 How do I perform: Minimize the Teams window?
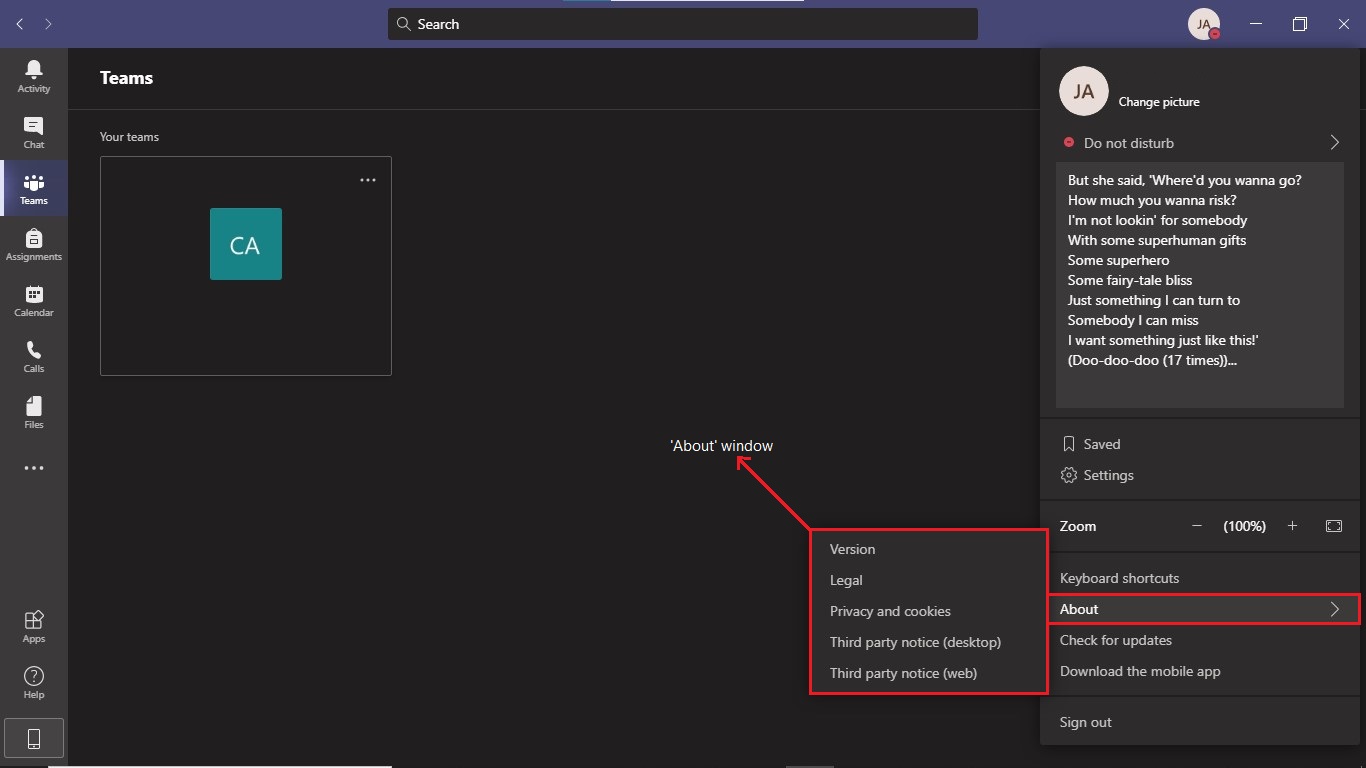tap(1256, 24)
